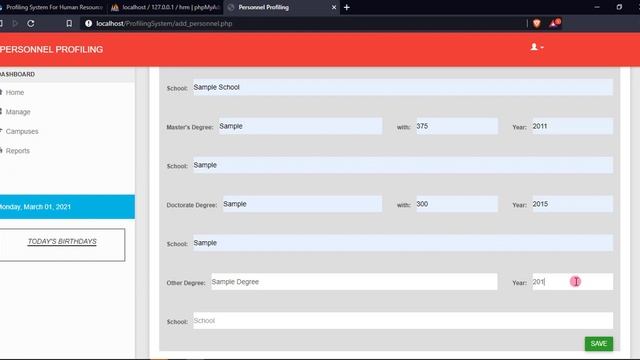Viewport: 640px width, 360px height.
Task: Open the Manage sidebar item
Action: 18,112
